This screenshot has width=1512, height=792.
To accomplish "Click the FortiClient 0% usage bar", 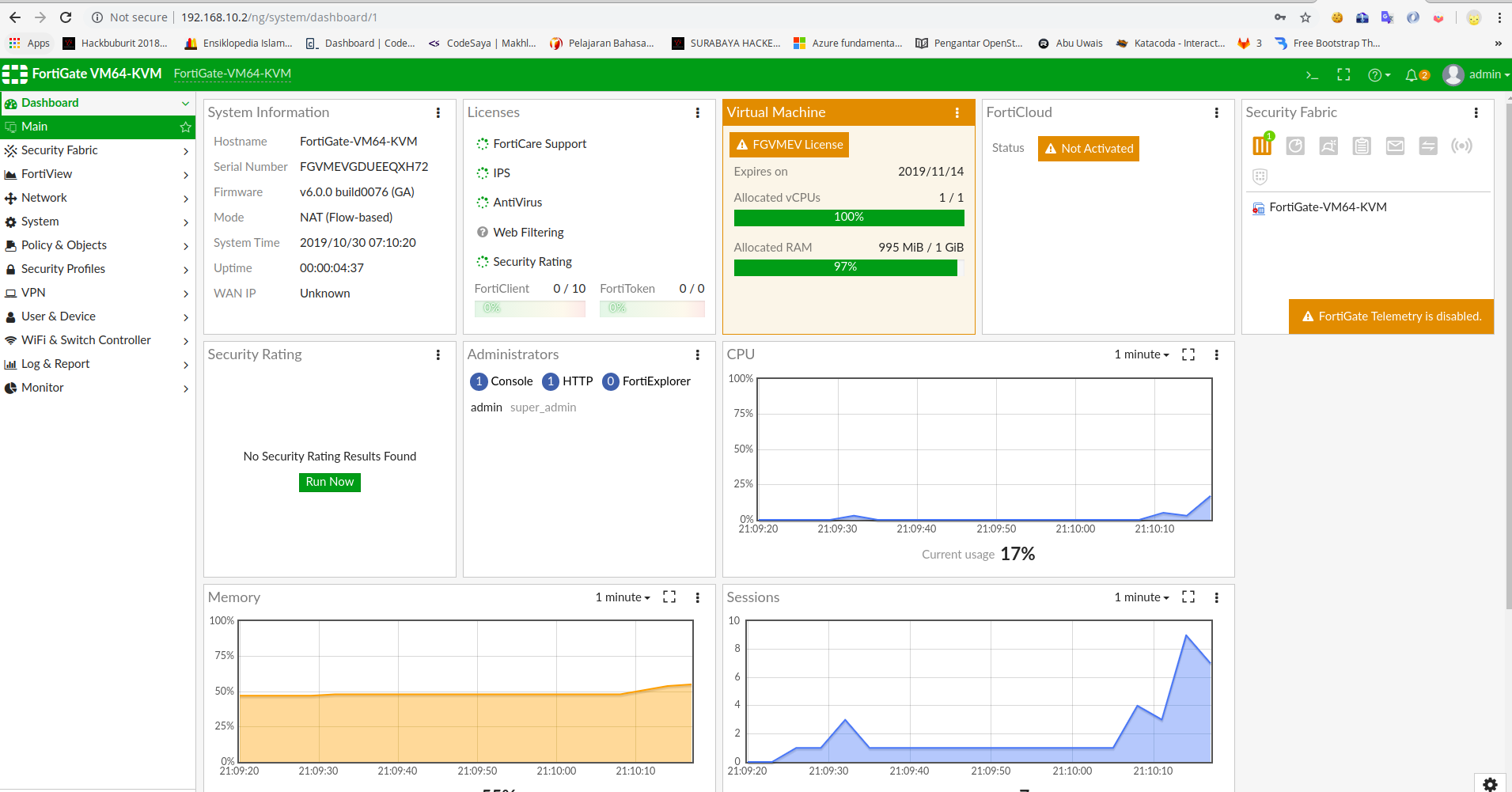I will click(x=529, y=309).
